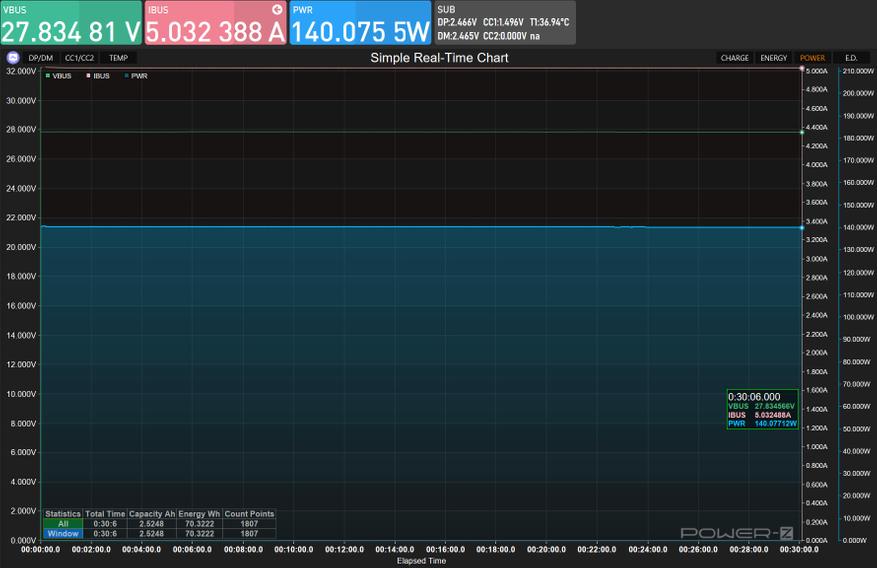This screenshot has height=568, width=877.
Task: Toggle the DP/DM channel button
Action: tap(41, 58)
